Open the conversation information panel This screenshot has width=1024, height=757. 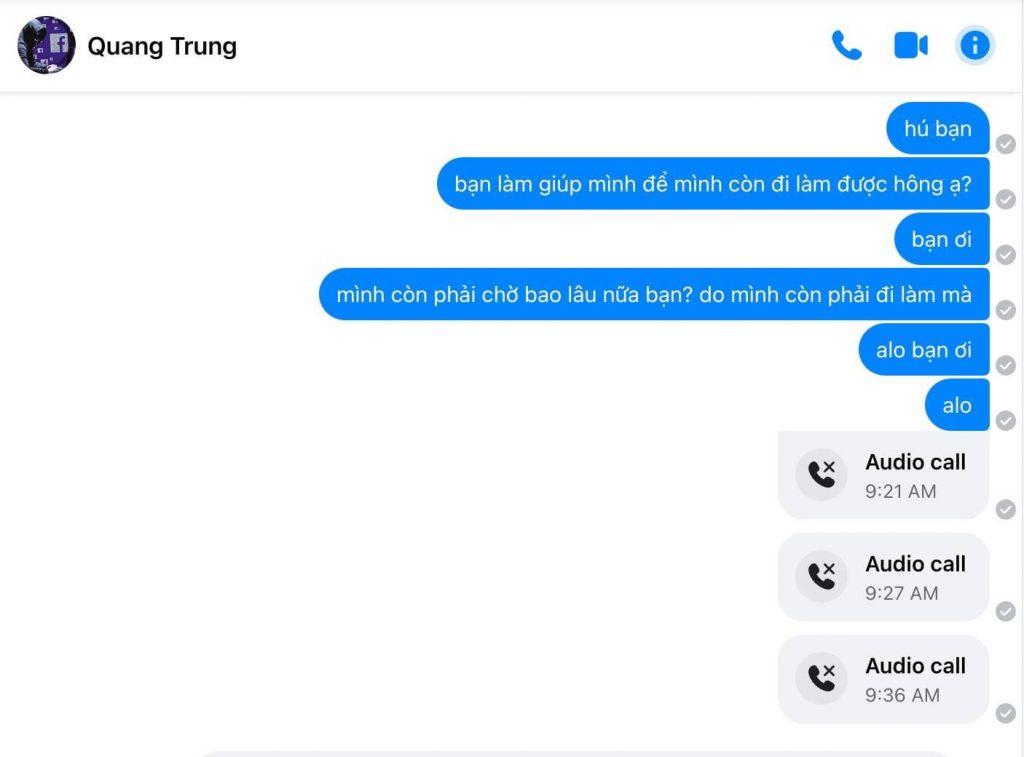974,46
